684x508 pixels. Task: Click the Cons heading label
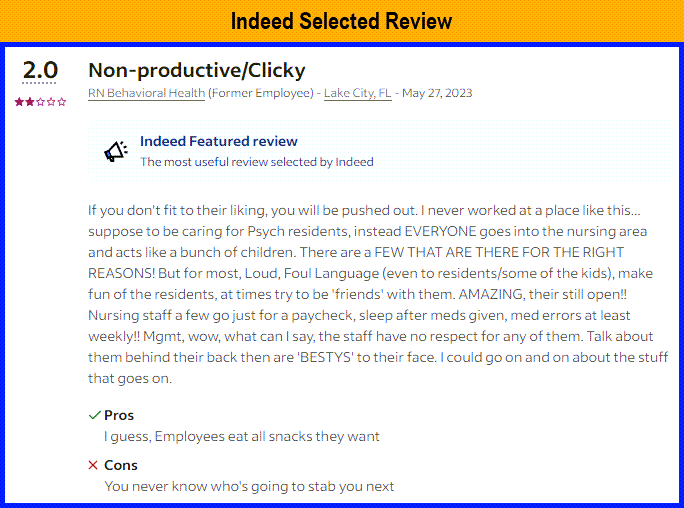coord(121,465)
